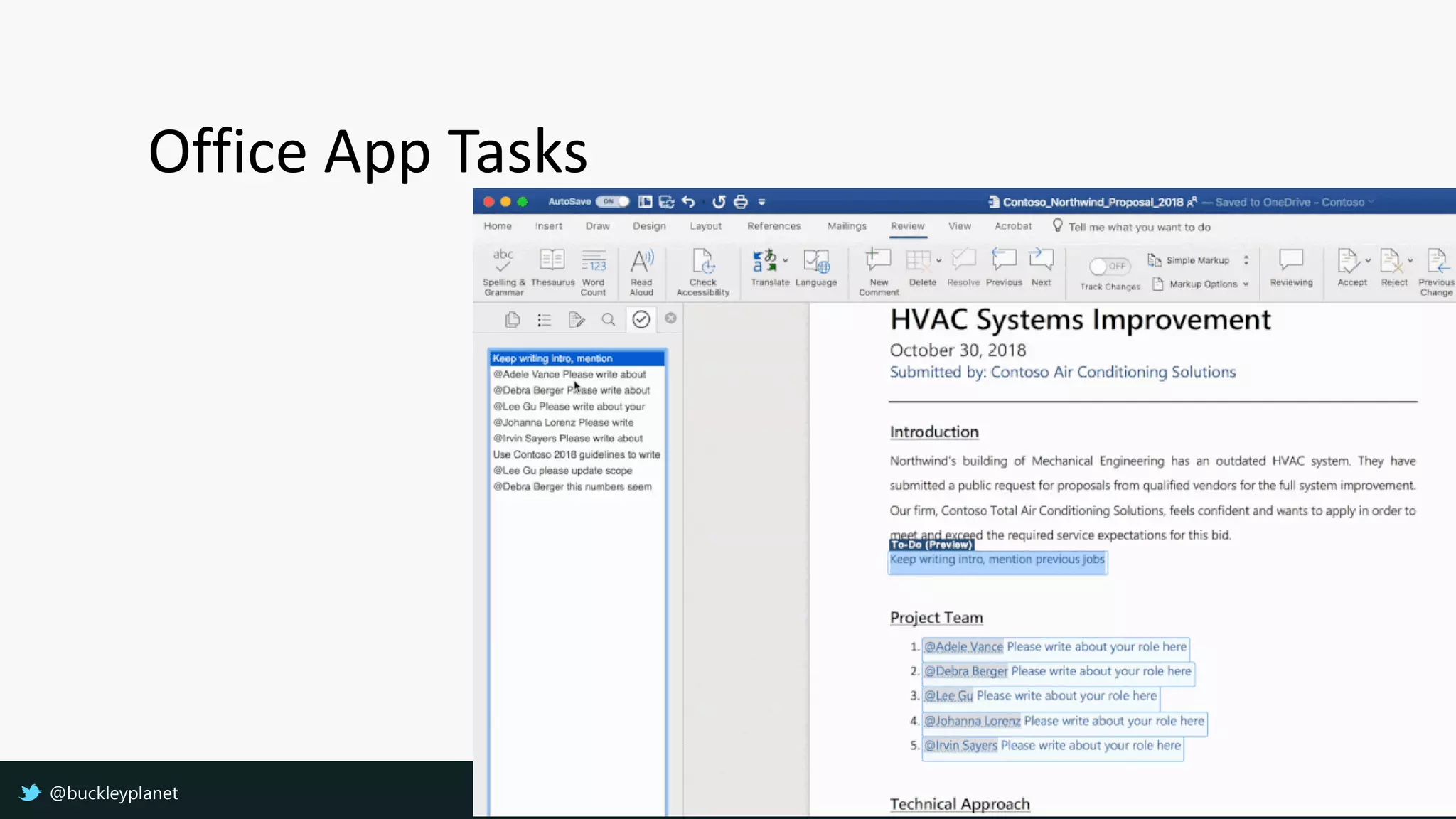
Task: Open the Acrobat tab
Action: [1013, 226]
